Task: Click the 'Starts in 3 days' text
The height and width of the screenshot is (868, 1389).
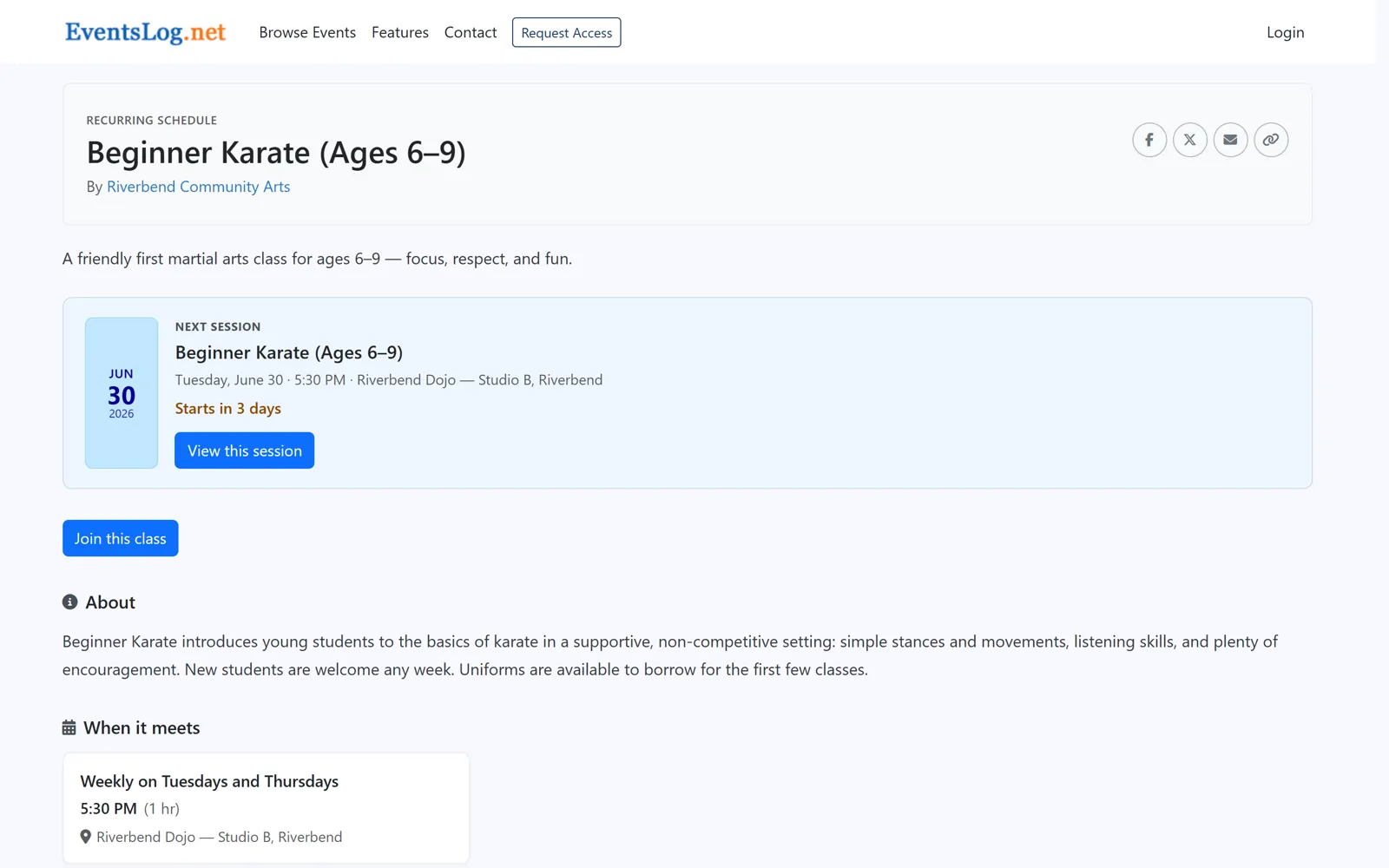Action: coord(228,408)
